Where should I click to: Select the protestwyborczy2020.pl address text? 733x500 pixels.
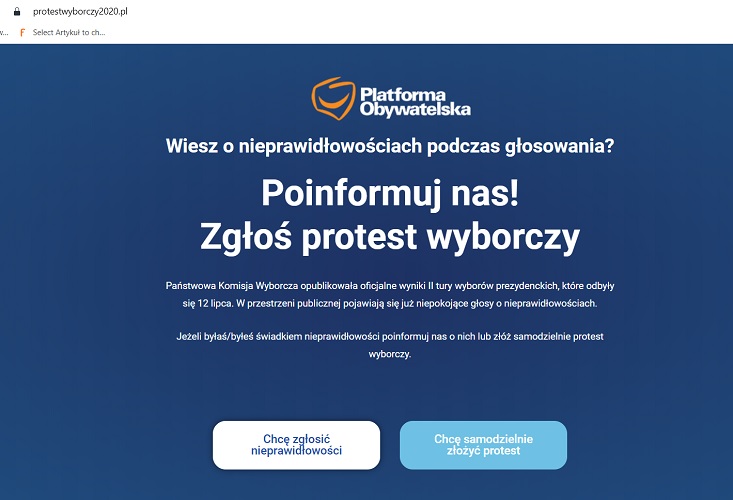click(80, 12)
